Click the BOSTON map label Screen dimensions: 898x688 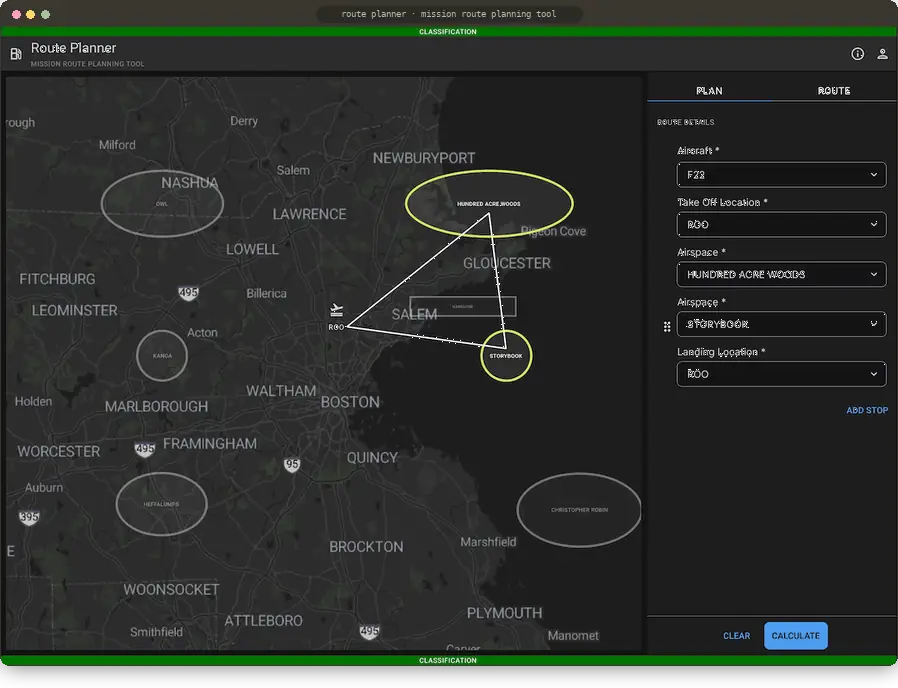(350, 402)
